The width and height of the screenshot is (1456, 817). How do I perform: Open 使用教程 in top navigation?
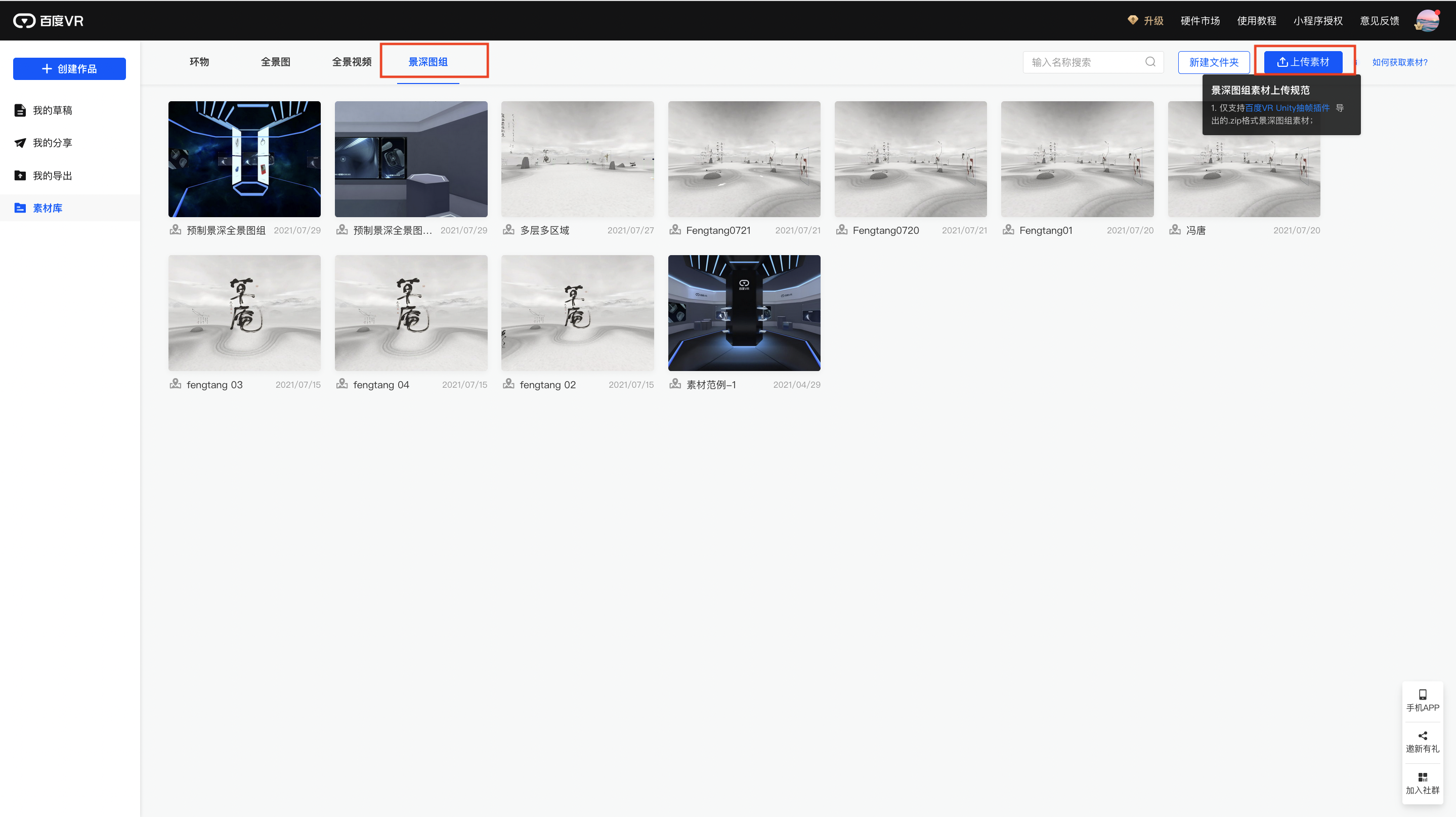coord(1257,21)
